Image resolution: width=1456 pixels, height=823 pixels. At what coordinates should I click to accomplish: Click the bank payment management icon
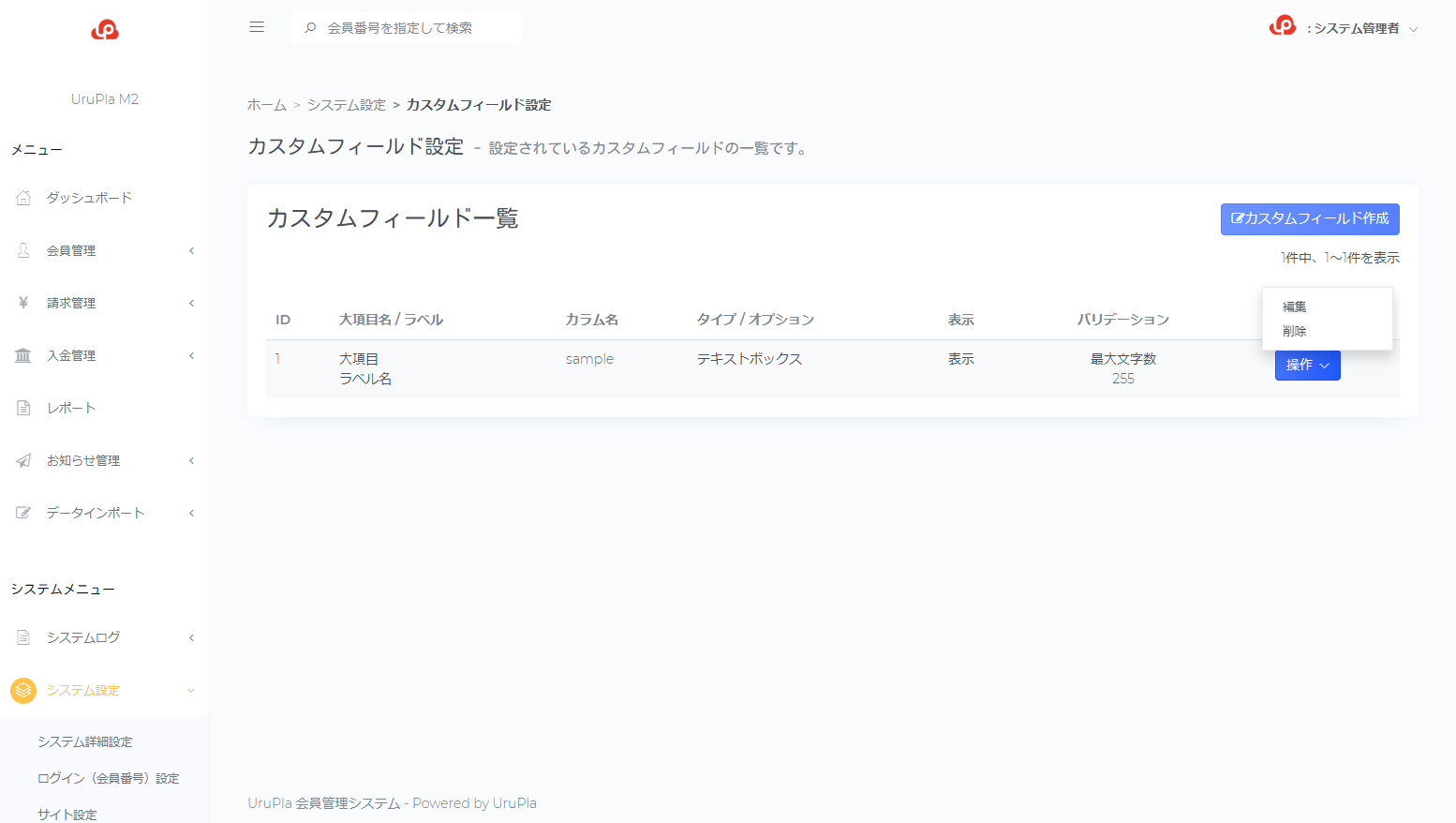23,355
